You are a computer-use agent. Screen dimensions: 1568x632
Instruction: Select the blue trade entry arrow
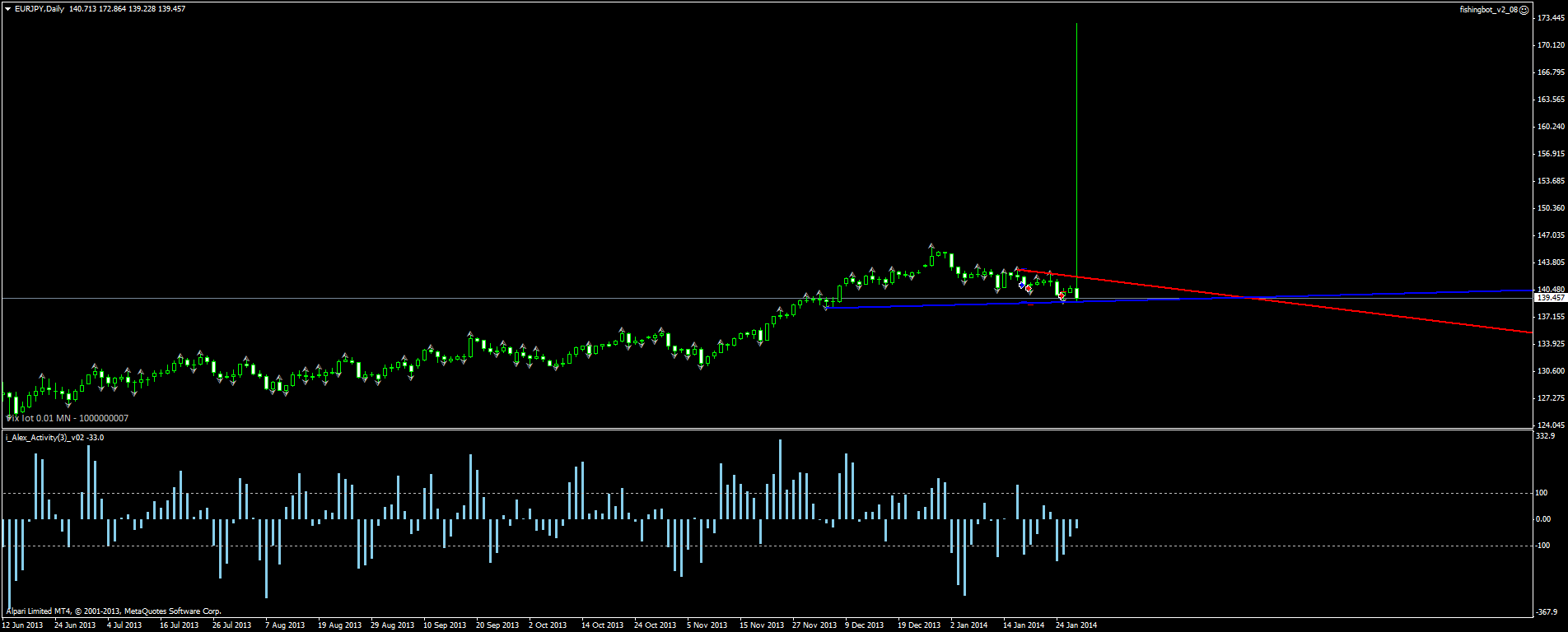tap(1022, 285)
